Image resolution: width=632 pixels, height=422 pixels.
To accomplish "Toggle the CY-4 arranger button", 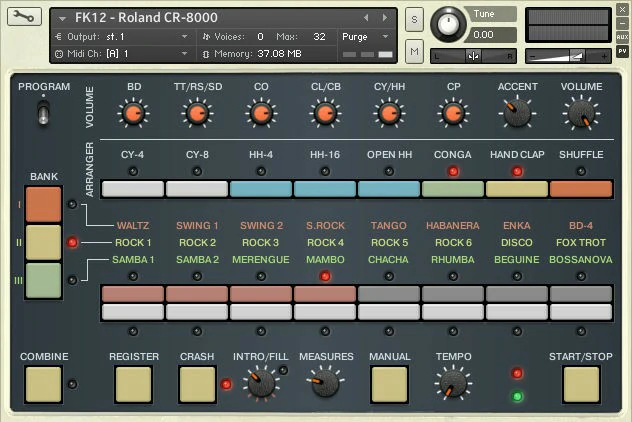I will click(x=133, y=189).
